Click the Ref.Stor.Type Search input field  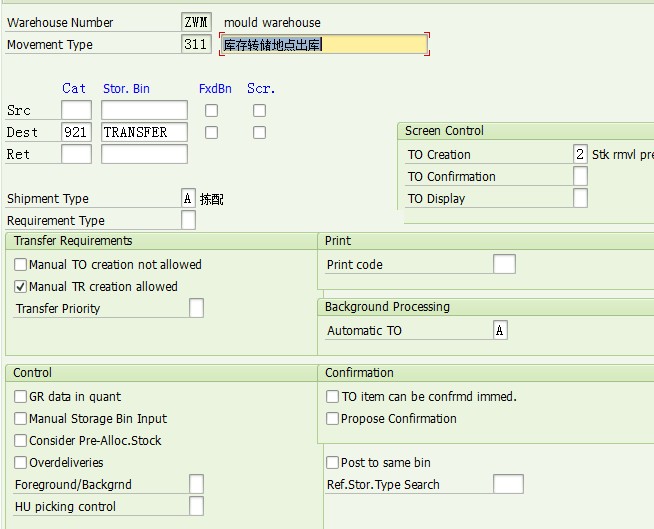[508, 484]
